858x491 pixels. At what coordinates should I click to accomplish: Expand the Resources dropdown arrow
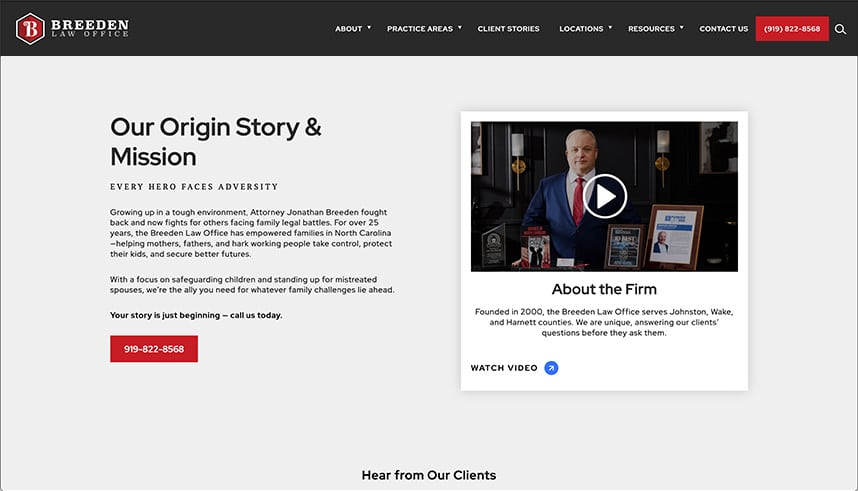click(x=682, y=27)
